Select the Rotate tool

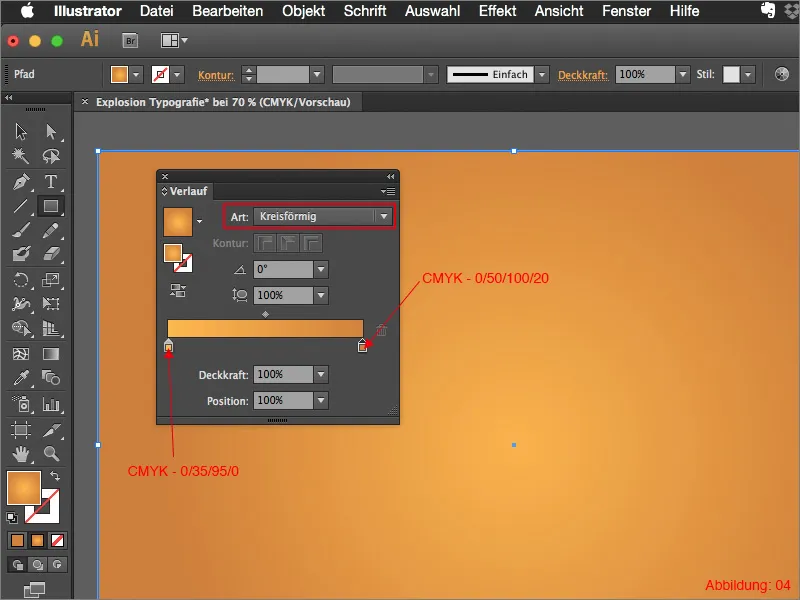21,280
